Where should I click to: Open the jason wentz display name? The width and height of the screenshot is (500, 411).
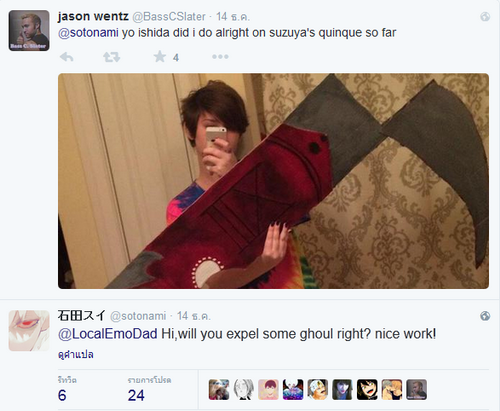[x=93, y=16]
